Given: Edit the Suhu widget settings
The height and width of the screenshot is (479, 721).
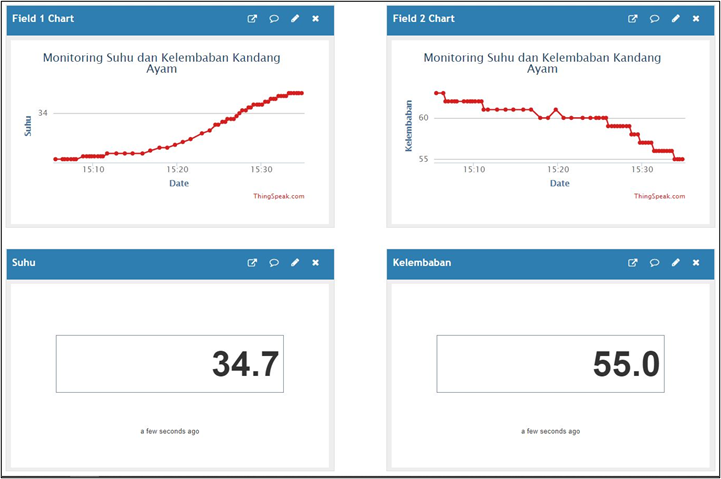Looking at the screenshot, I should click(295, 263).
